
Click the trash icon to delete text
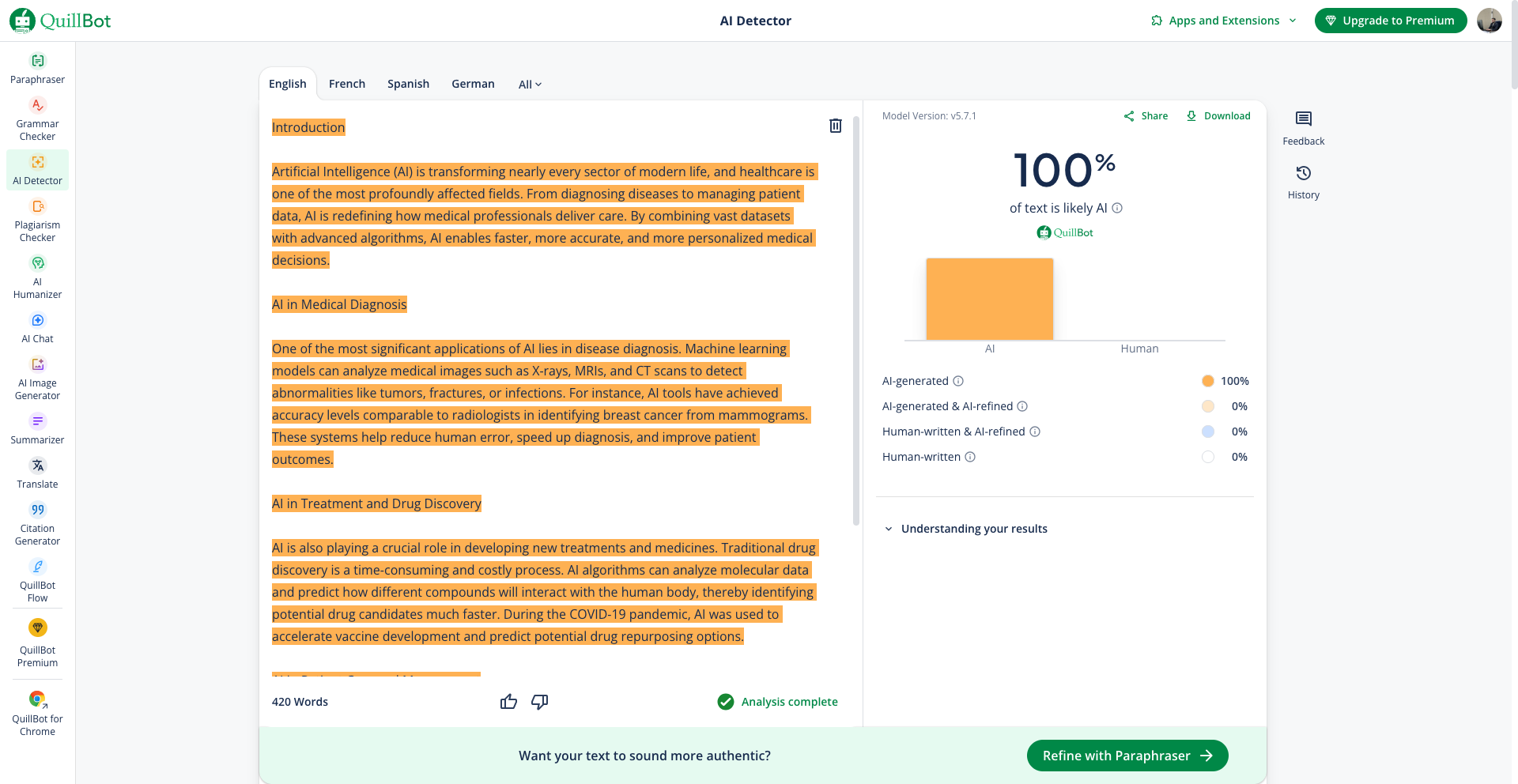tap(835, 126)
